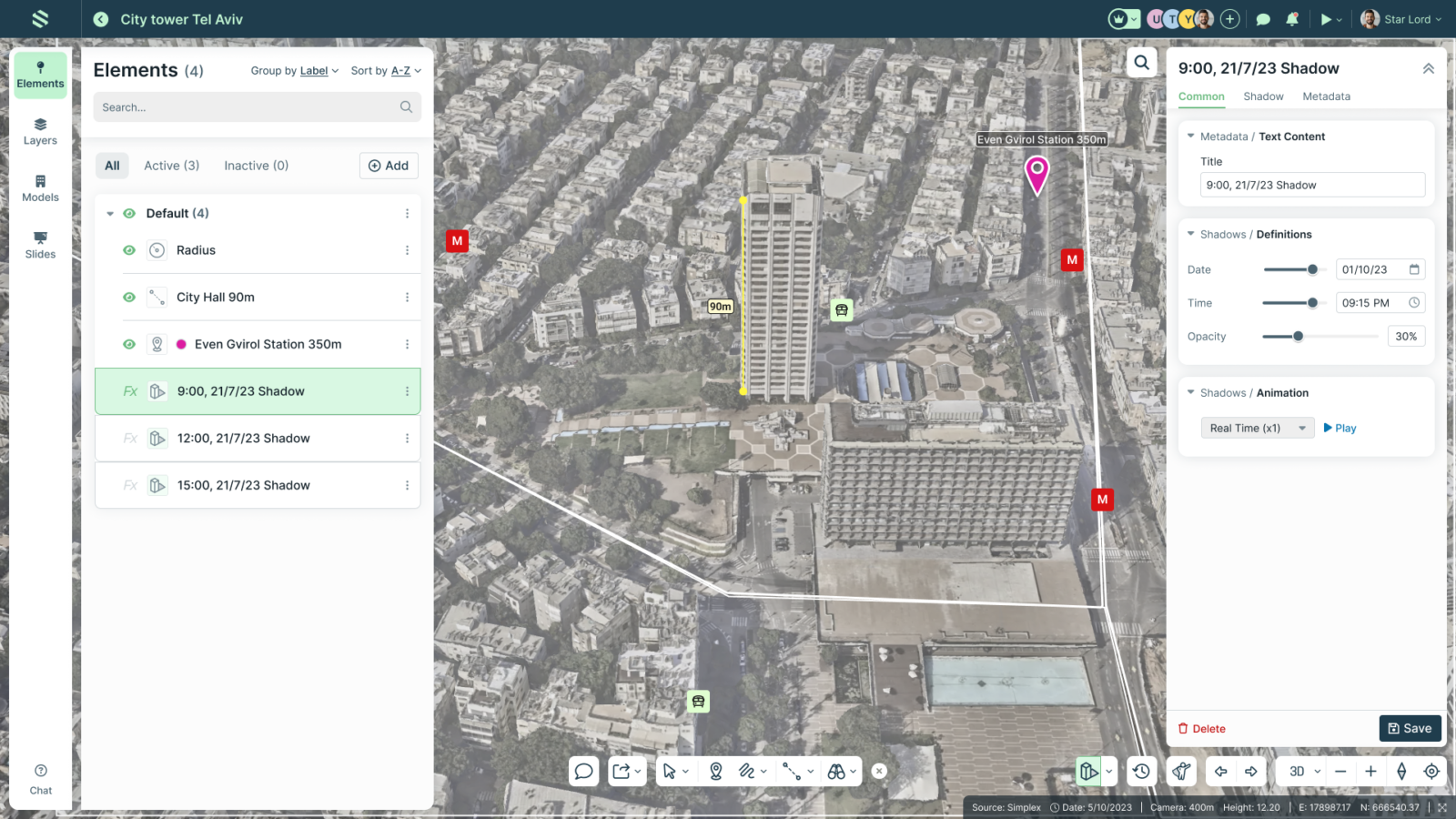This screenshot has height=819, width=1456.
Task: Hide Even Gvirol Station 350m element
Action: click(129, 344)
